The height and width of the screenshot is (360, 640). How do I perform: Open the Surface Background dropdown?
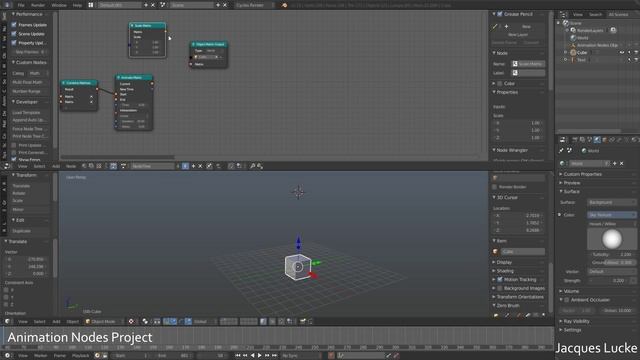point(611,202)
